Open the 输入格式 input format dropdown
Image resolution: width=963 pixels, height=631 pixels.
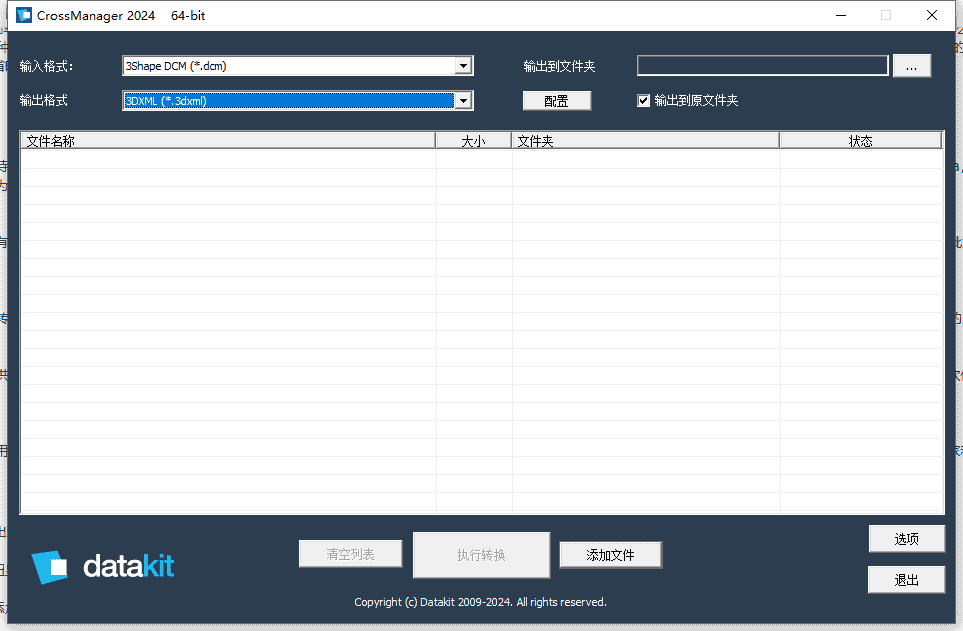290,65
